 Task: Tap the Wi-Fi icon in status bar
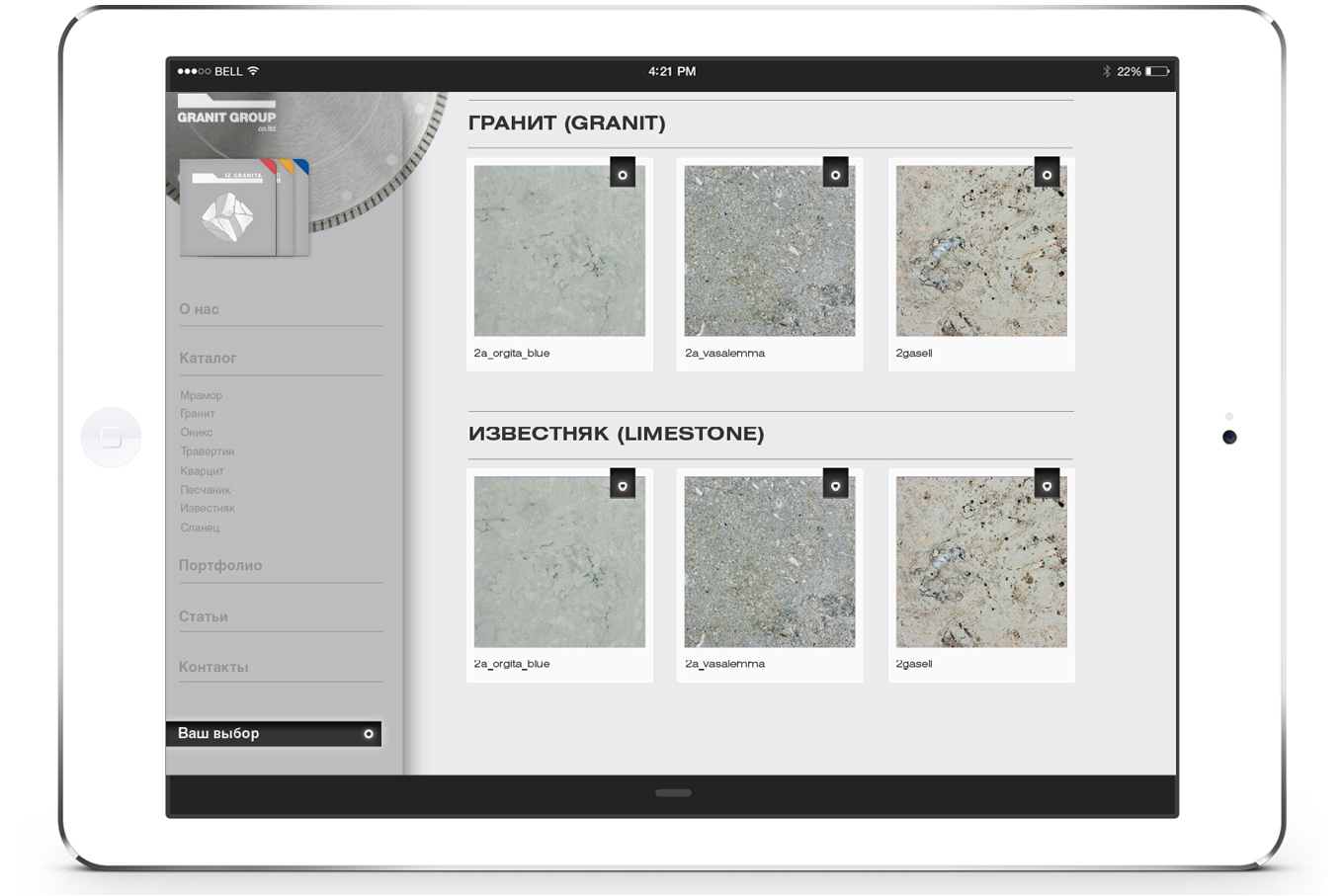[253, 70]
